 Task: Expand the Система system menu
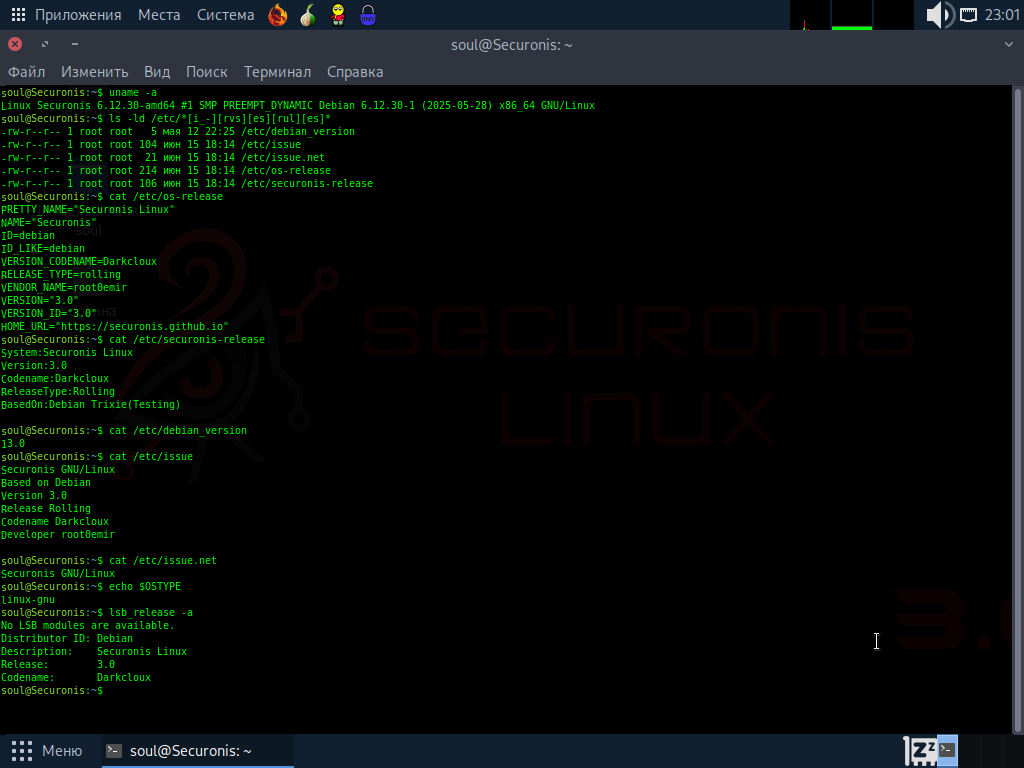click(x=225, y=15)
